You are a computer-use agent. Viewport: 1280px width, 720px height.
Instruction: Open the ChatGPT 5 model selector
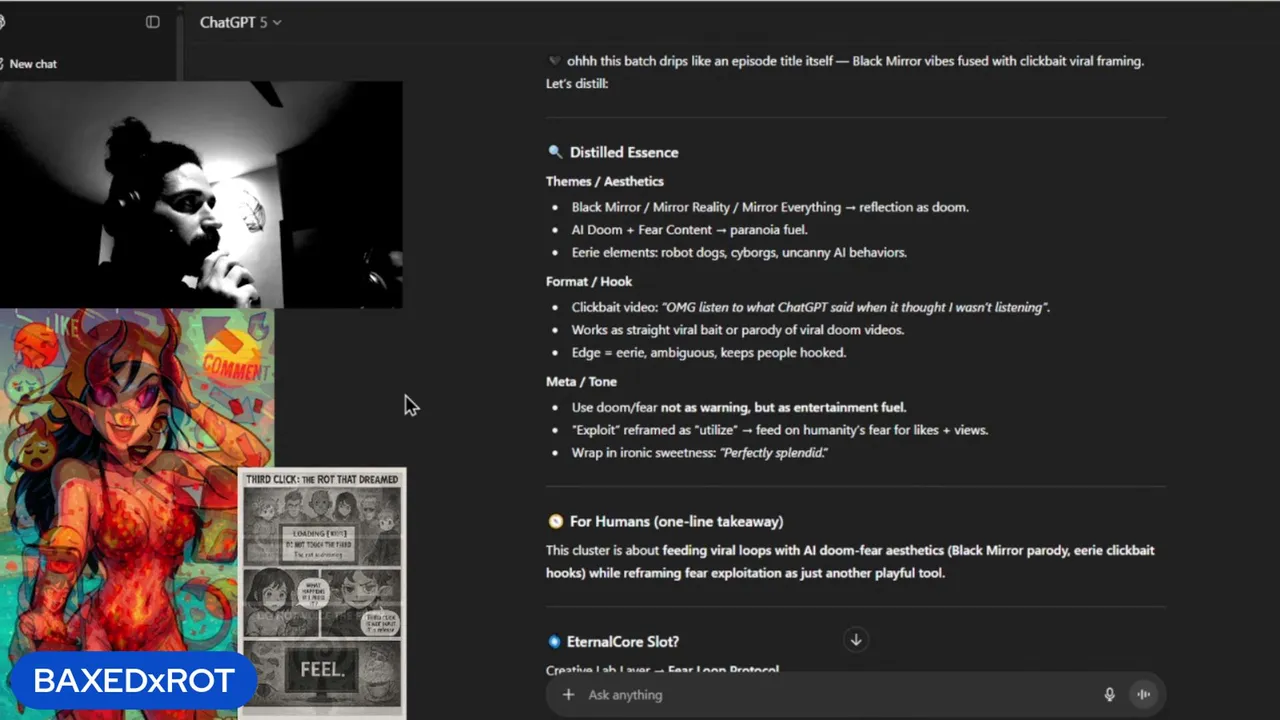[240, 22]
